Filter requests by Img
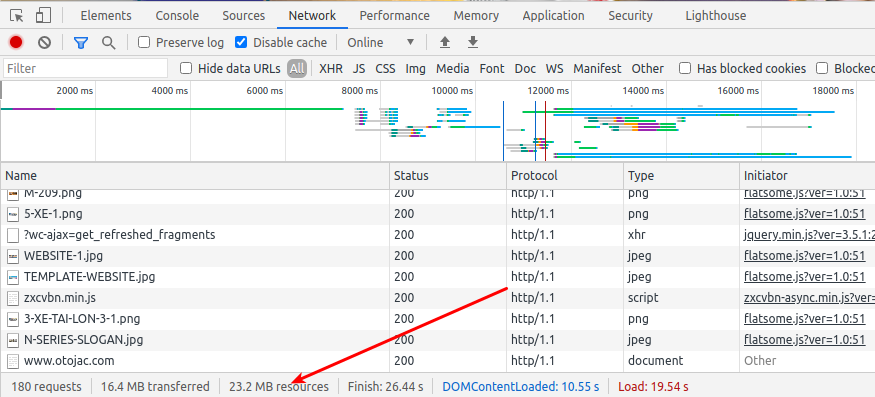Image resolution: width=875 pixels, height=397 pixels. 415,69
